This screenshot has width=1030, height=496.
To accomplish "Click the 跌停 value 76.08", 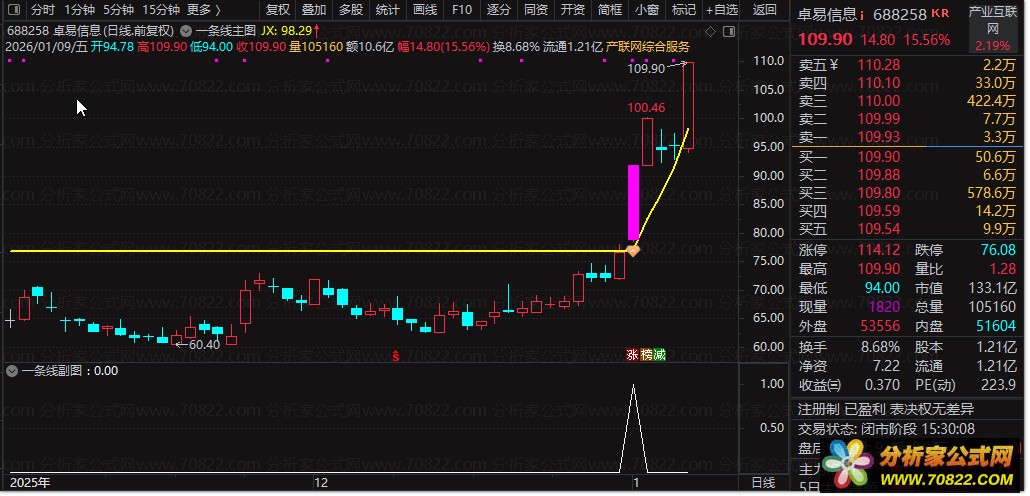I will (997, 250).
